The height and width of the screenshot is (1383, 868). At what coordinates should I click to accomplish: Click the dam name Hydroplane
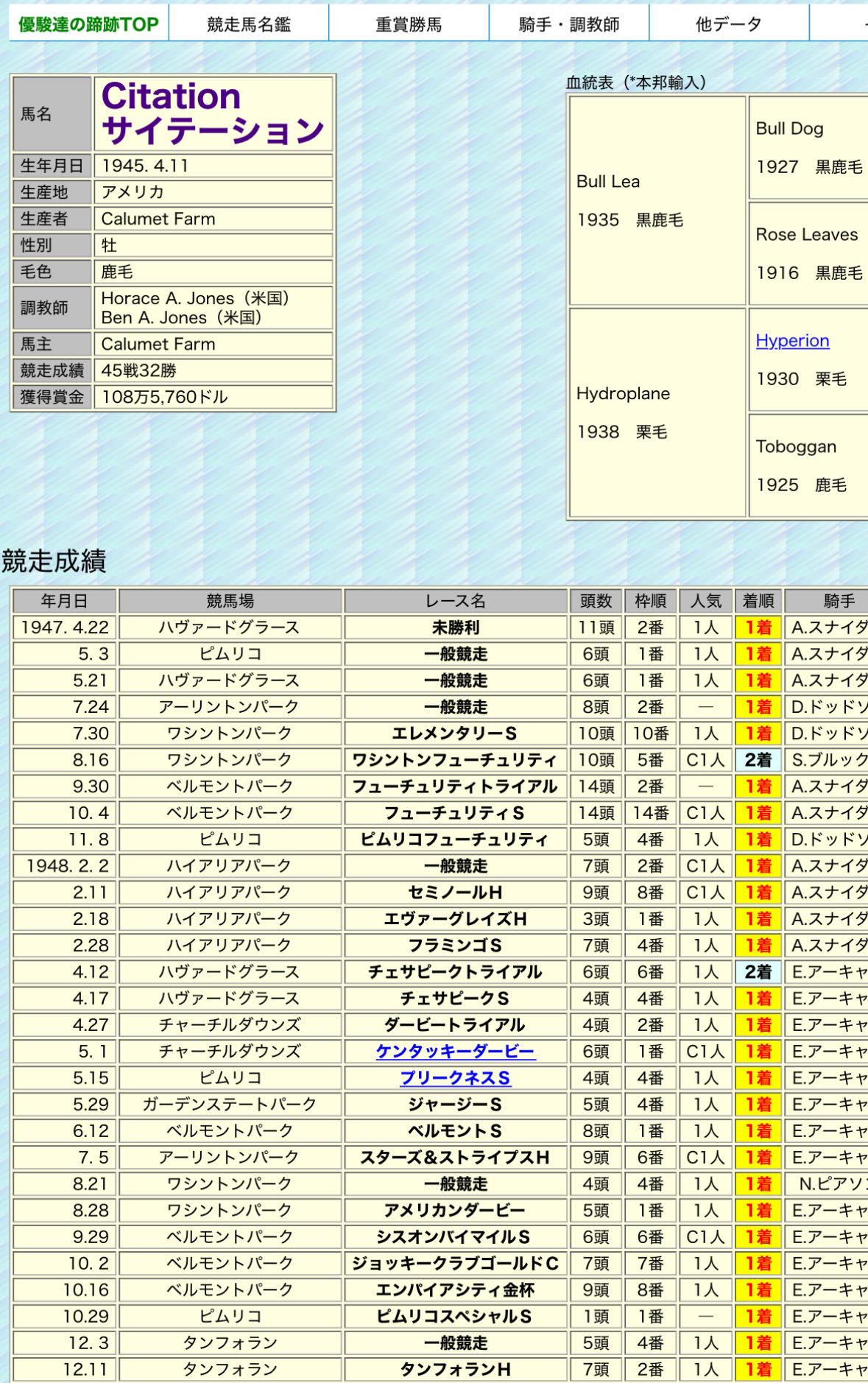pos(623,393)
